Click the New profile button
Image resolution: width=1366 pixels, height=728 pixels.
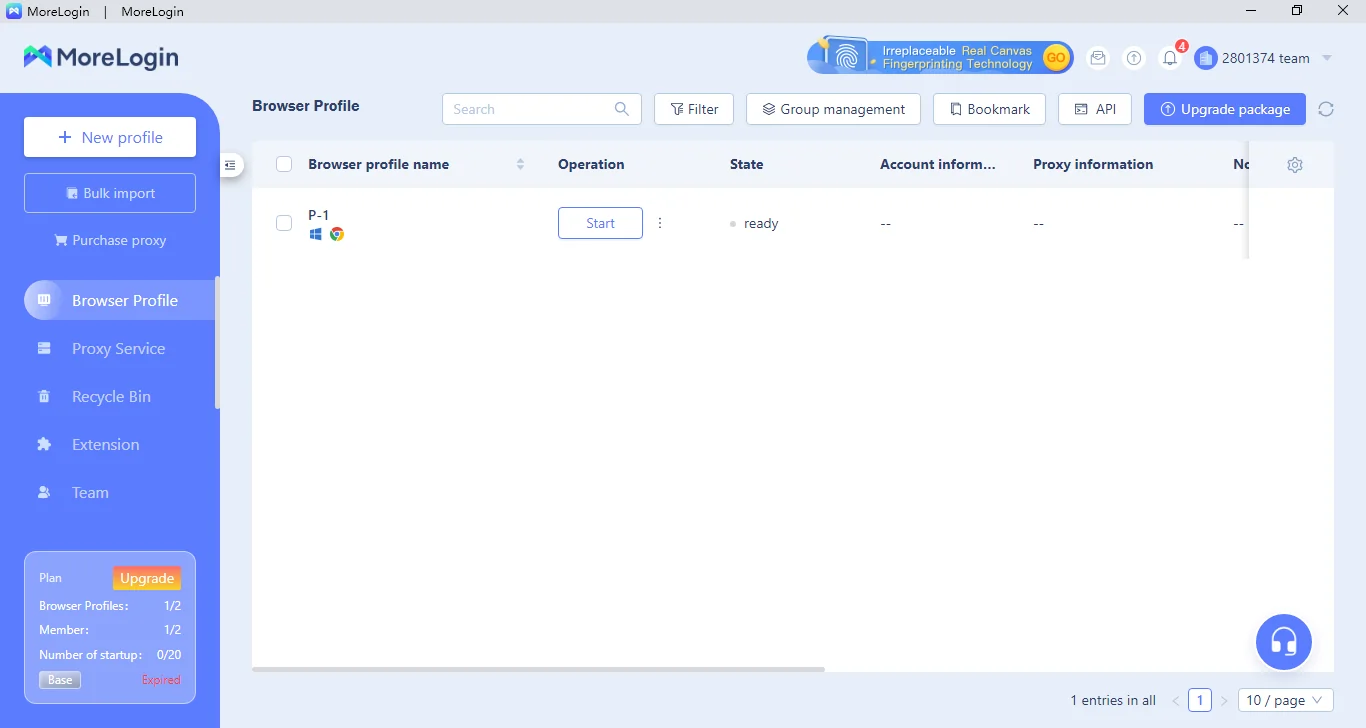pyautogui.click(x=110, y=137)
